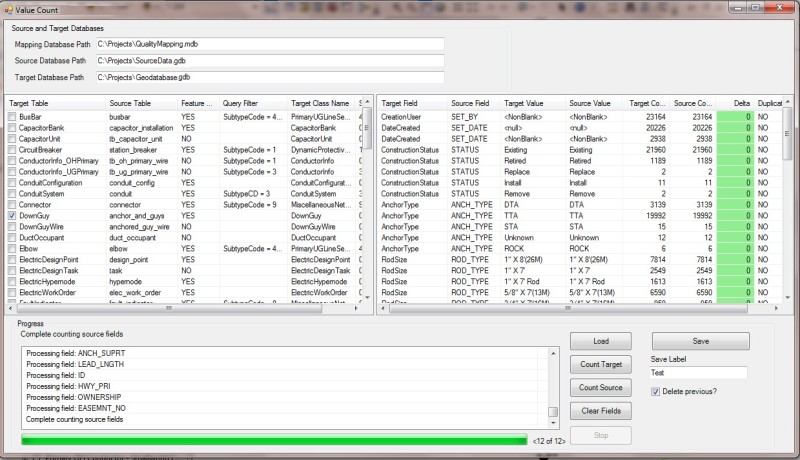This screenshot has width=800, height=460.
Task: Sort by the Delta column header
Action: 740,103
